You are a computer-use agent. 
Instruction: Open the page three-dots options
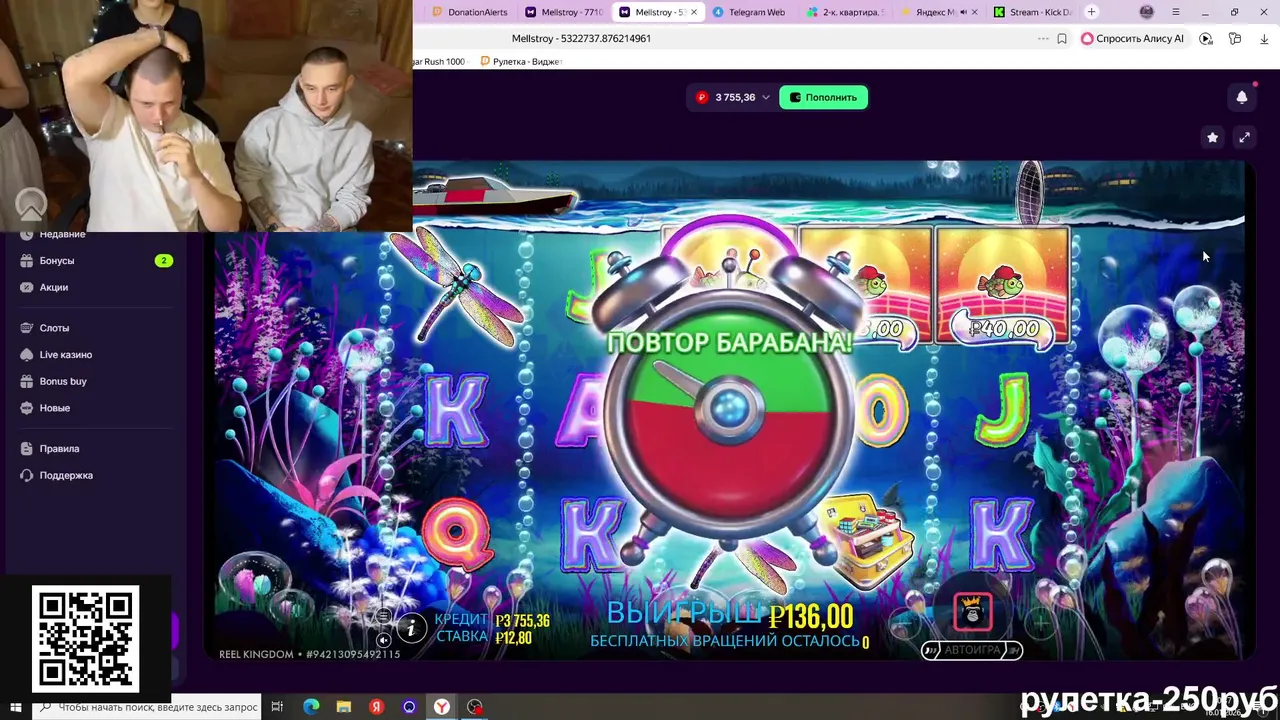click(x=1043, y=39)
